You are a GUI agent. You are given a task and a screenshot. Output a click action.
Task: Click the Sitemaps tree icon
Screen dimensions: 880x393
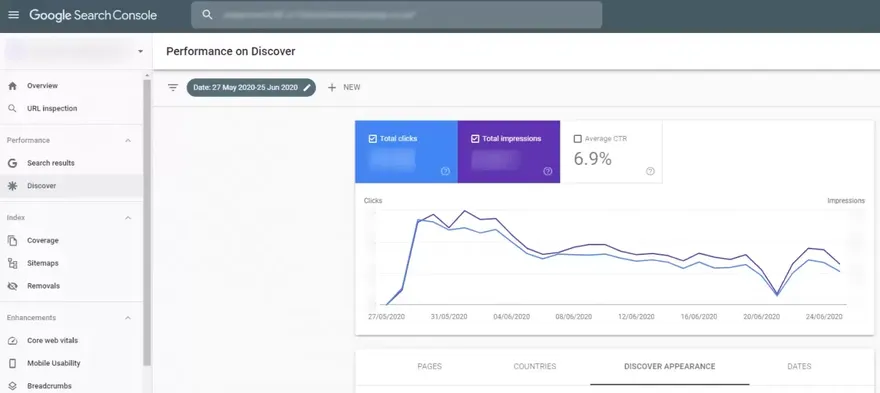[12, 263]
